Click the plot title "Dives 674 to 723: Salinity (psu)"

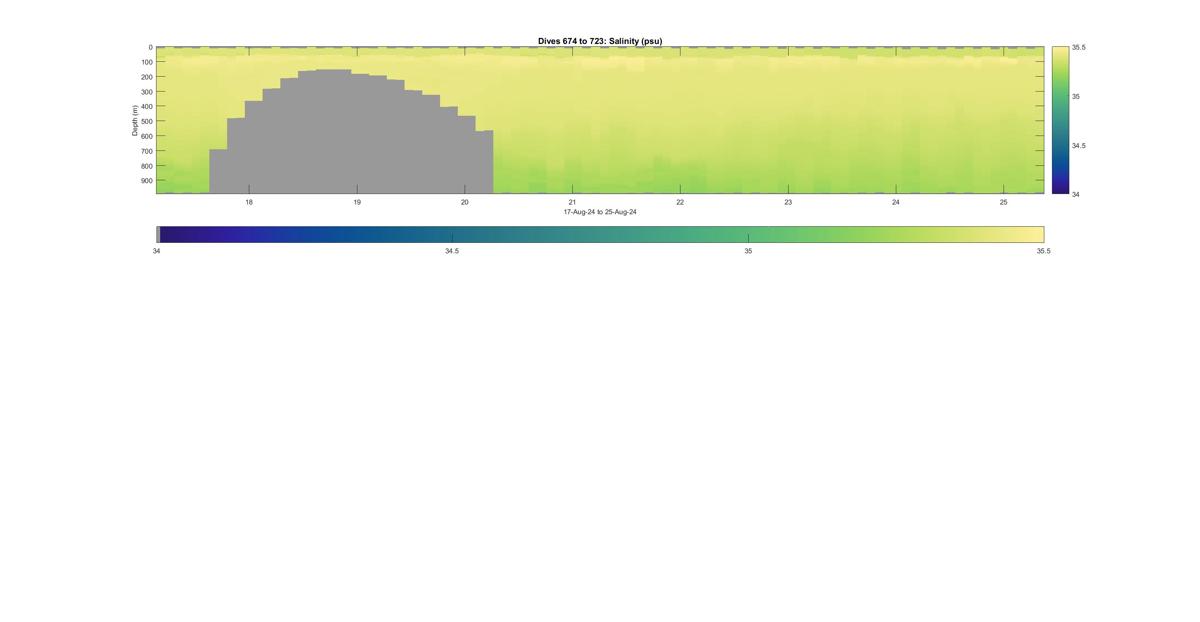click(x=600, y=41)
